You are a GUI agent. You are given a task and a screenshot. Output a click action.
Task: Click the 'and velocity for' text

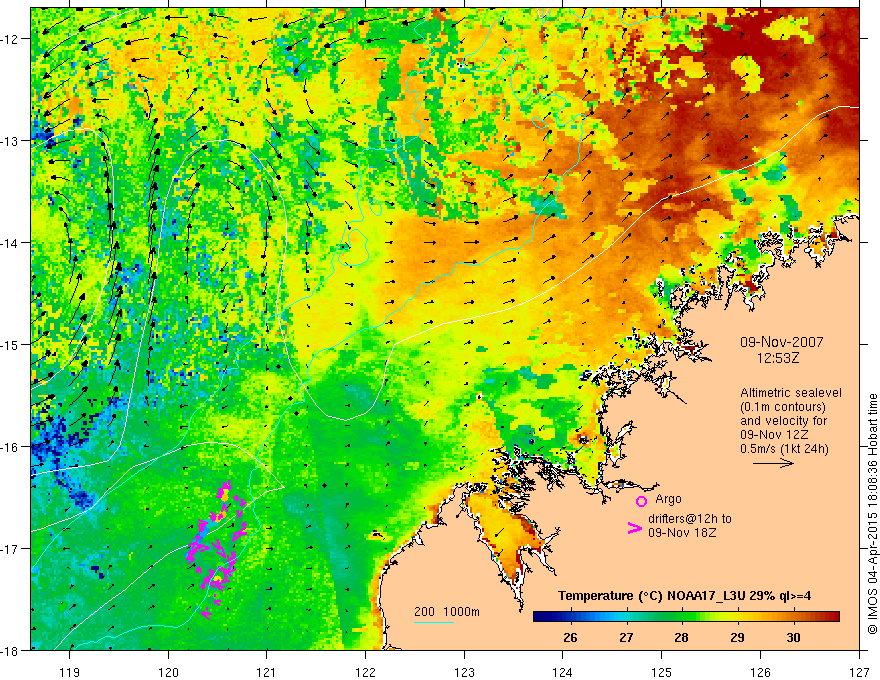click(x=783, y=421)
